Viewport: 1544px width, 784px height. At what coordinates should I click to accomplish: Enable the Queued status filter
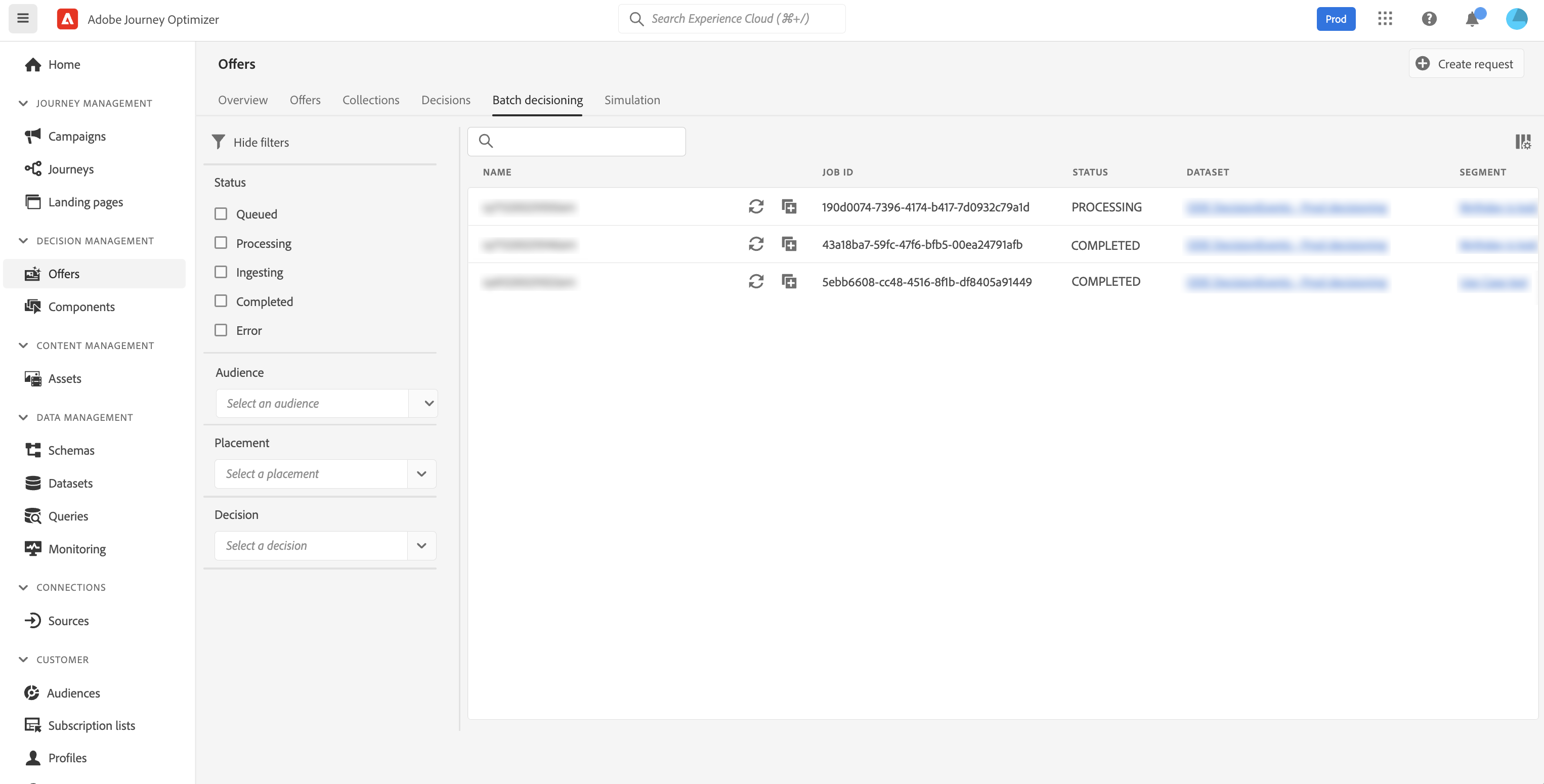221,214
